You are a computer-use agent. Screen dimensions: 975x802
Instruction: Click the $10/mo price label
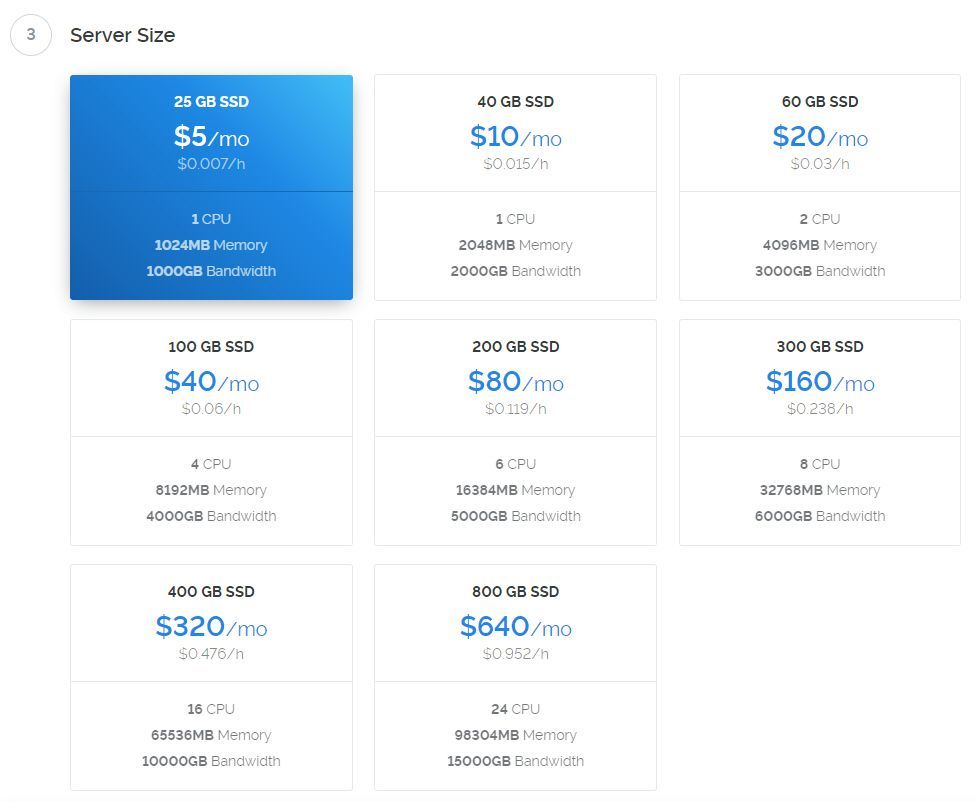(x=515, y=138)
